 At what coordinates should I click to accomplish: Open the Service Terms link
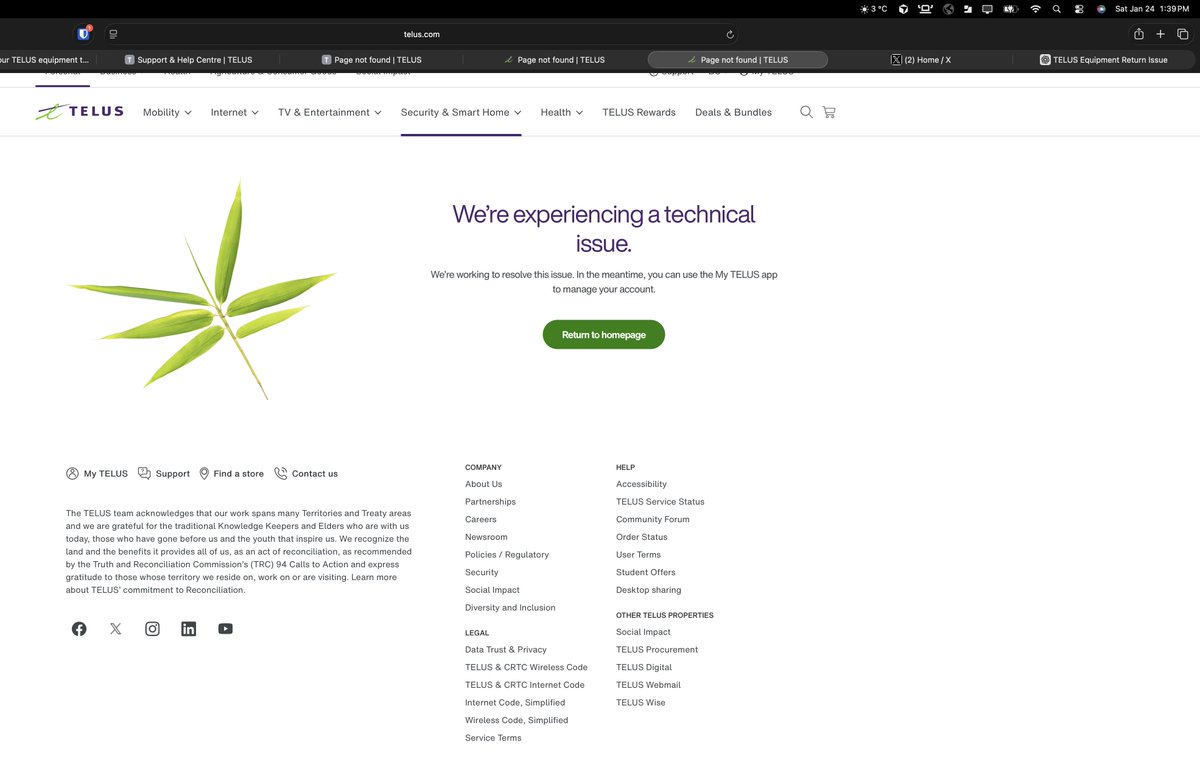click(493, 738)
